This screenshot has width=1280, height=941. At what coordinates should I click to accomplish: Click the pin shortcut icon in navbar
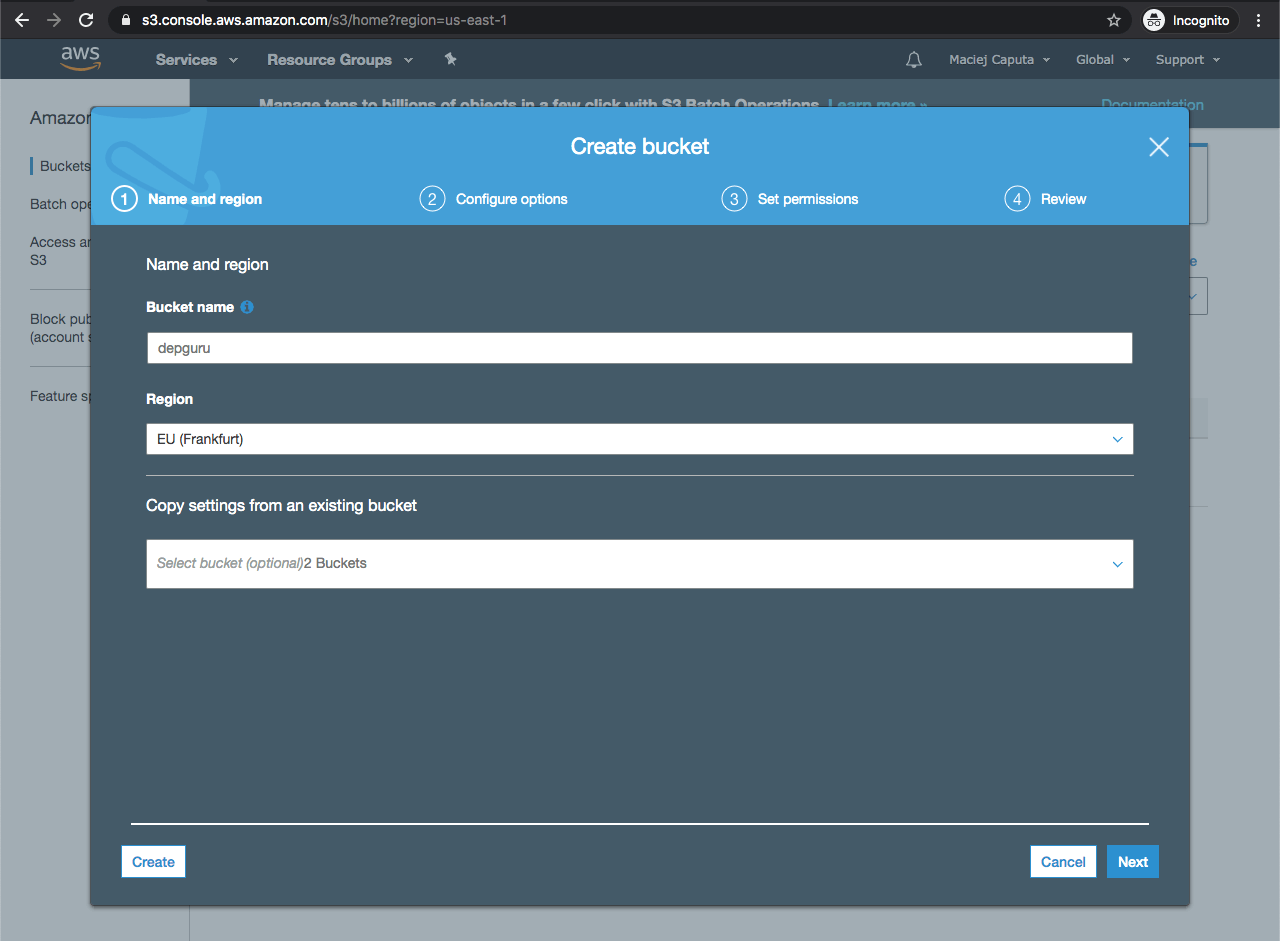click(450, 60)
